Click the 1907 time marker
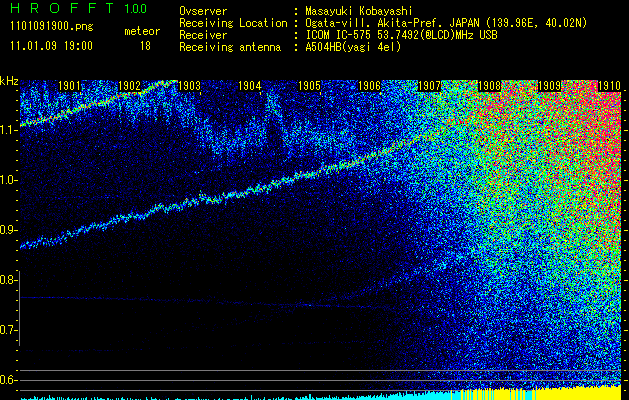This screenshot has height=400, width=629. point(429,86)
